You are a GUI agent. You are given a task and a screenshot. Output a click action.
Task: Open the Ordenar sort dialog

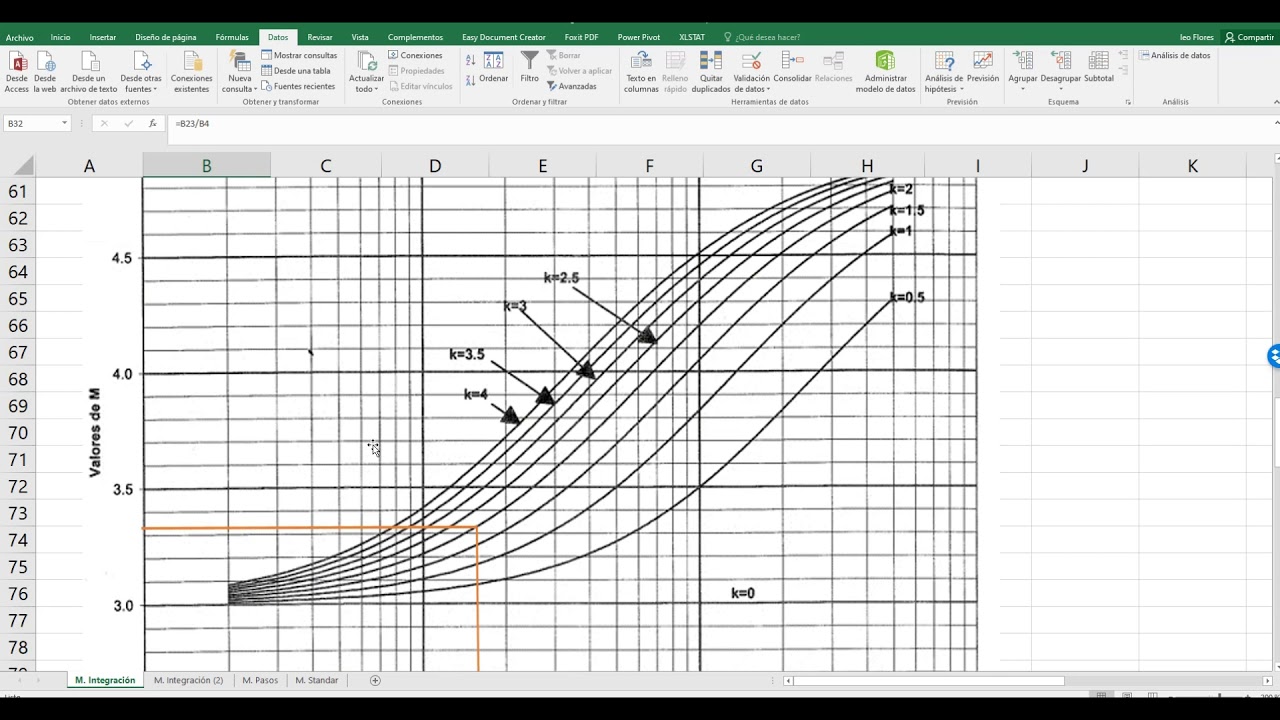[494, 67]
